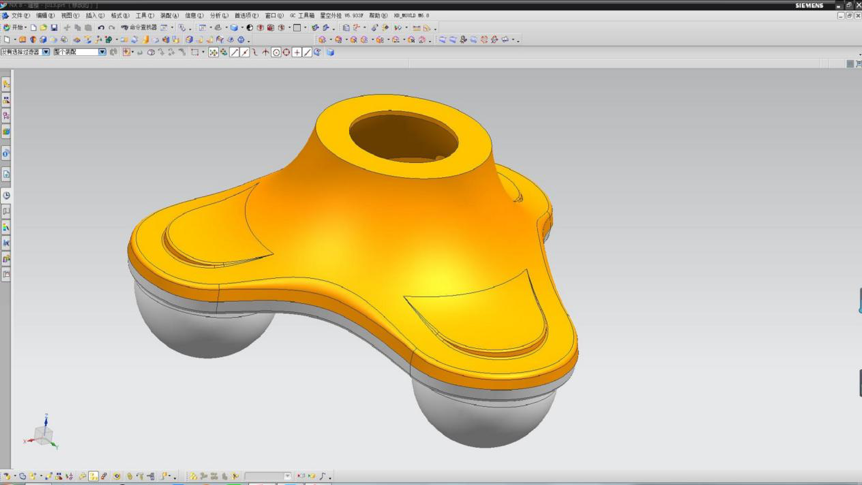
Task: Click the Save icon in toolbar
Action: [x=54, y=28]
